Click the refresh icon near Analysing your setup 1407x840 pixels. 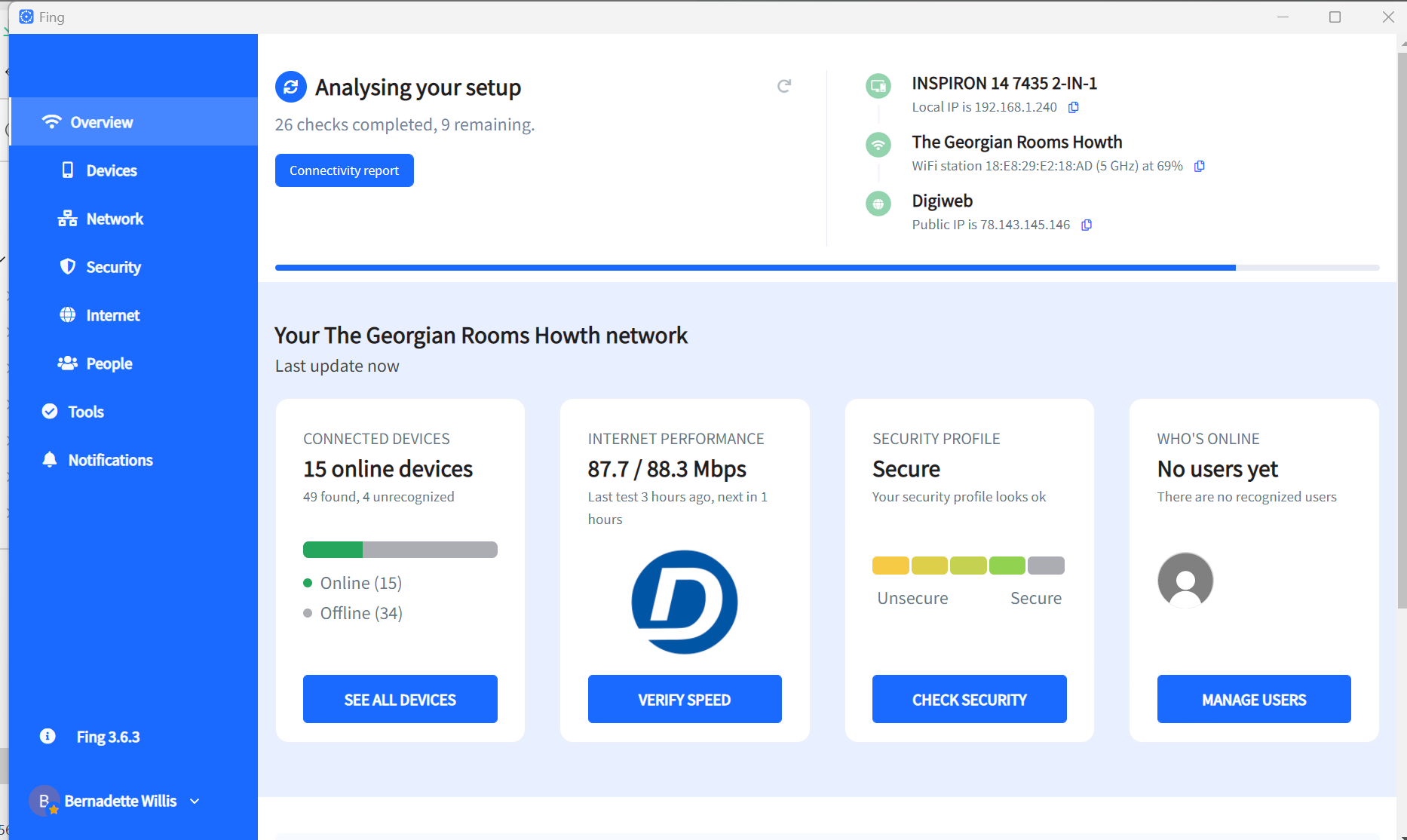[784, 86]
